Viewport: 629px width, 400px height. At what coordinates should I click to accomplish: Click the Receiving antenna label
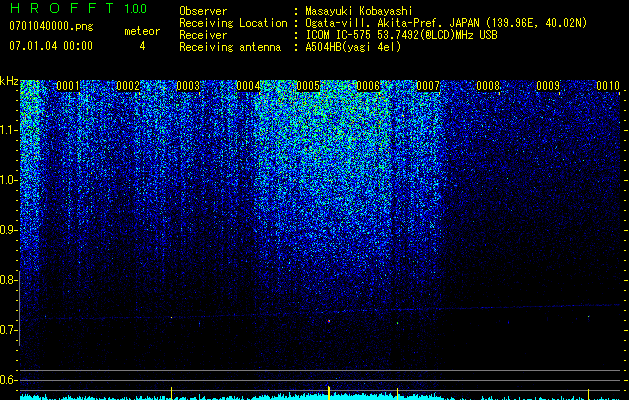coord(230,47)
